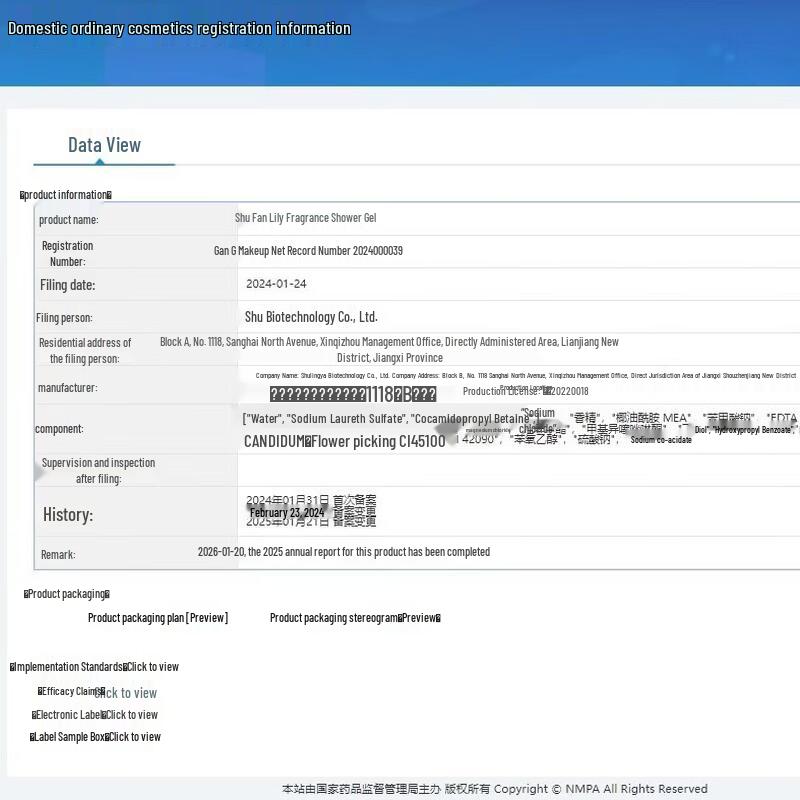Open the Product packaging plan Preview link

point(158,618)
